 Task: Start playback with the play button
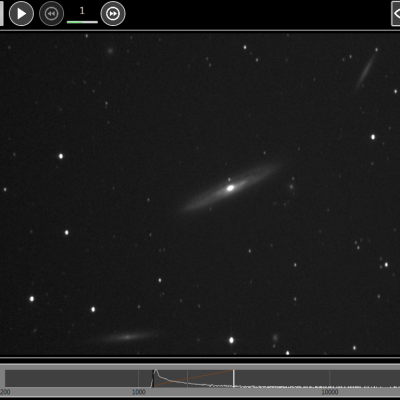(x=21, y=14)
